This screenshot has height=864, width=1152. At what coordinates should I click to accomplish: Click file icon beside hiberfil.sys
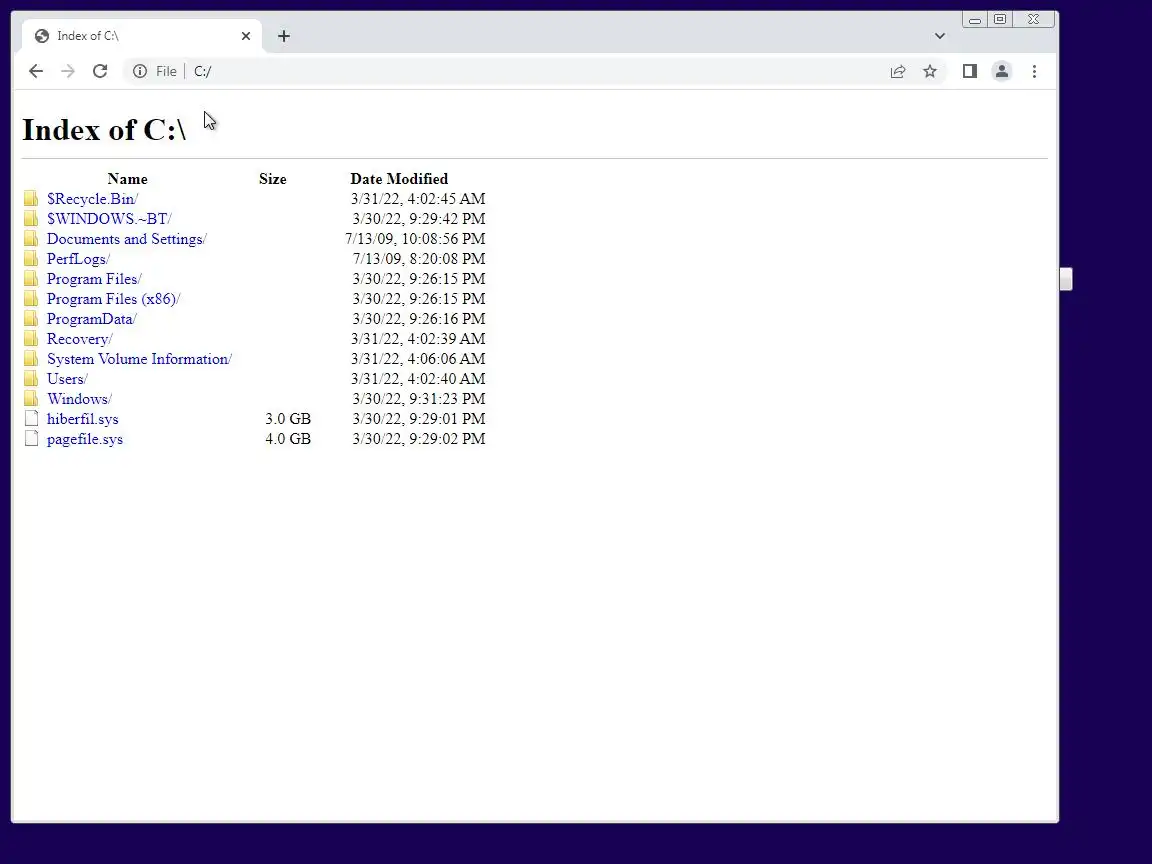[31, 418]
